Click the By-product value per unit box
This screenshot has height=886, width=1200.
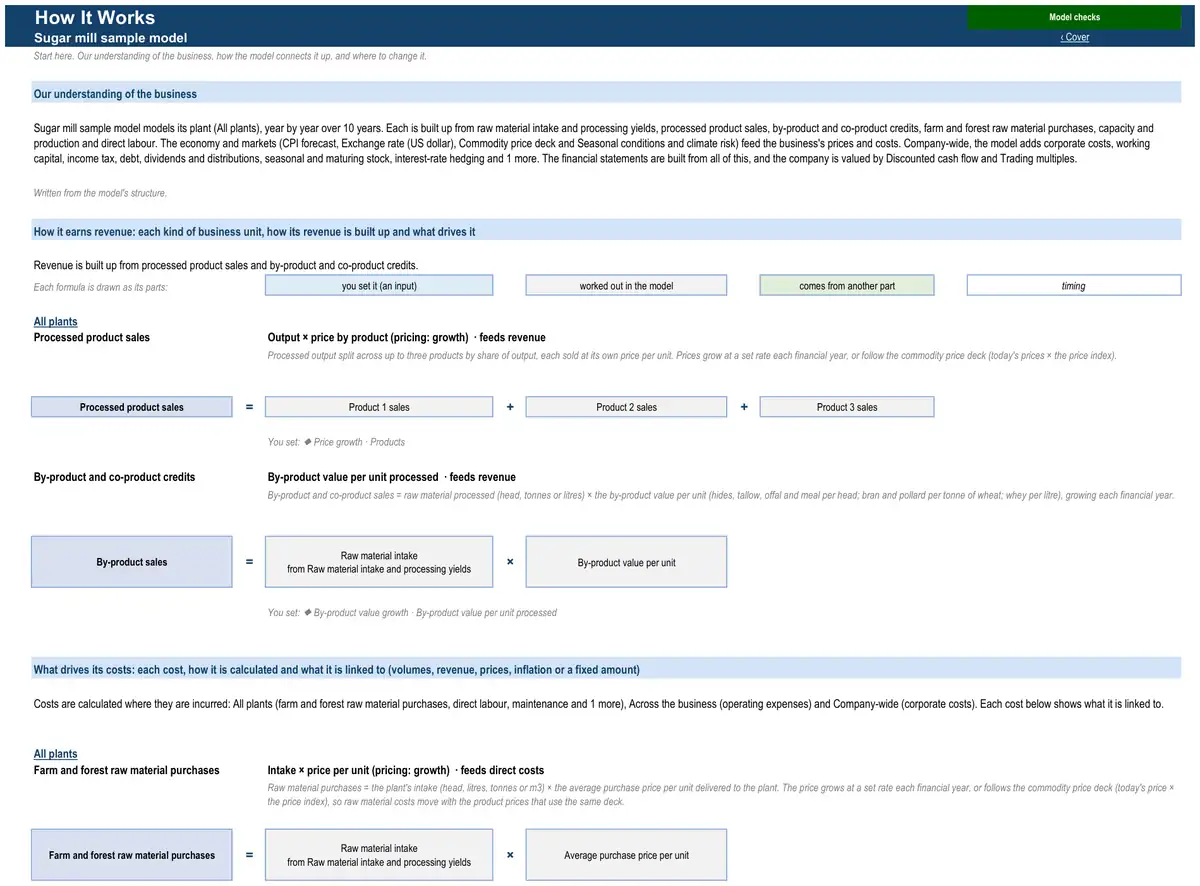coord(626,562)
